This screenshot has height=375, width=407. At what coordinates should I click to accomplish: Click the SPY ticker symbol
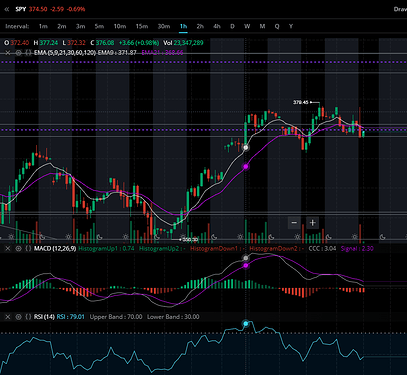(21, 9)
